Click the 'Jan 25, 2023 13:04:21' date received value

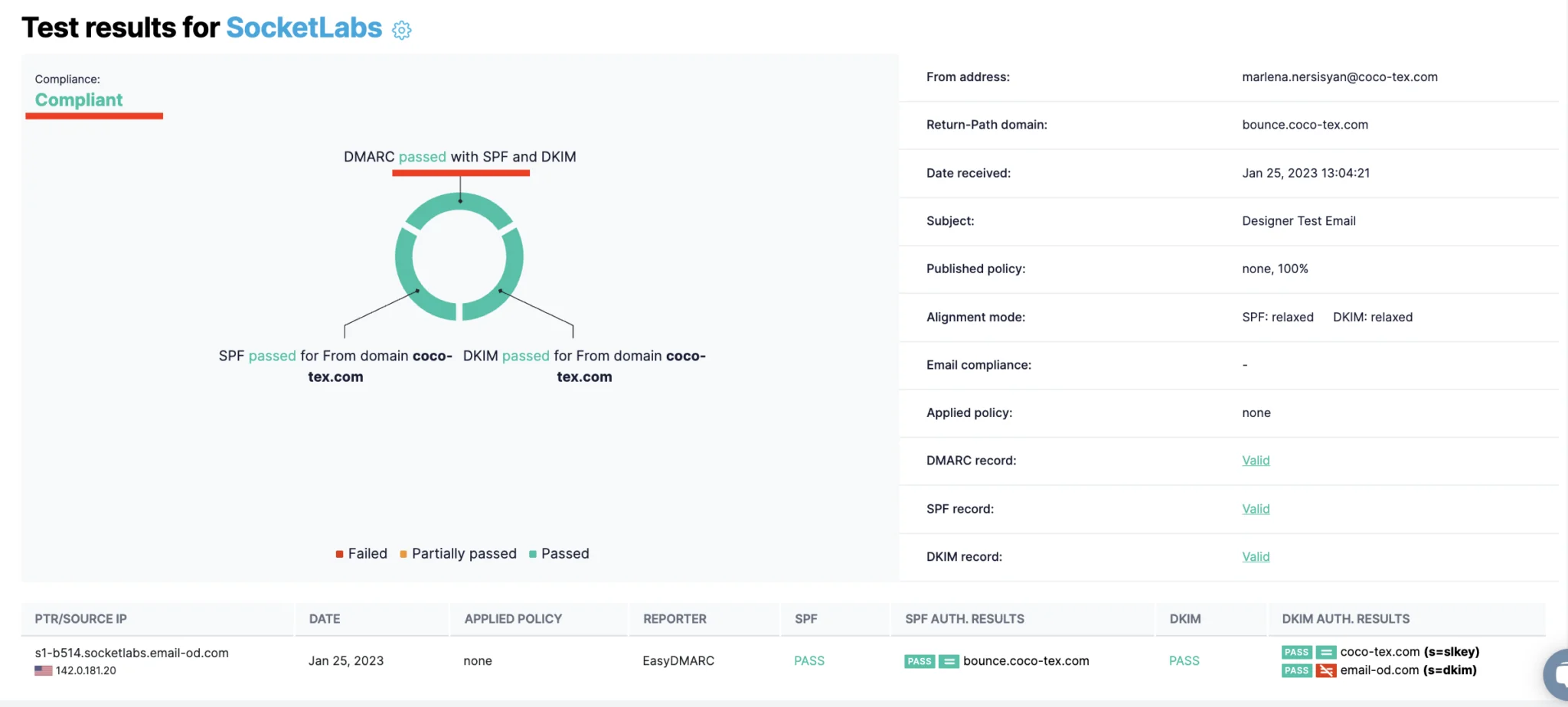1305,173
